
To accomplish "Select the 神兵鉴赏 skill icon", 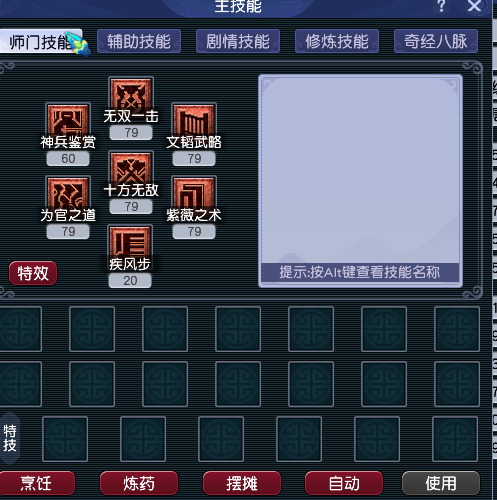I will click(x=68, y=124).
